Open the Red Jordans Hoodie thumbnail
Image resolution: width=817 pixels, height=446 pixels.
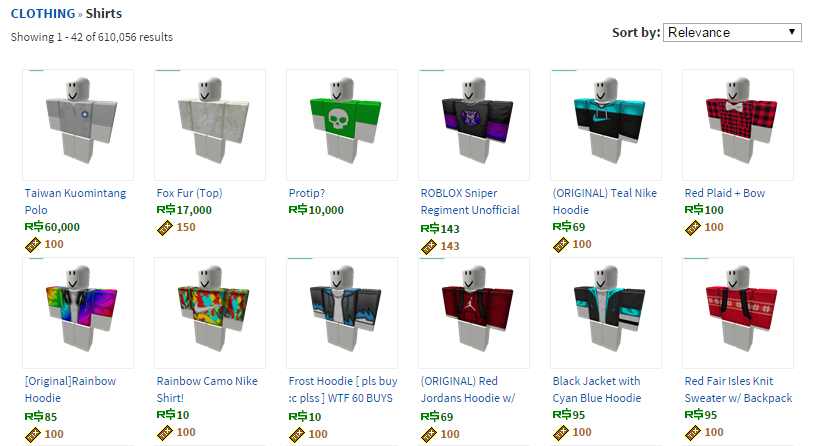[474, 313]
